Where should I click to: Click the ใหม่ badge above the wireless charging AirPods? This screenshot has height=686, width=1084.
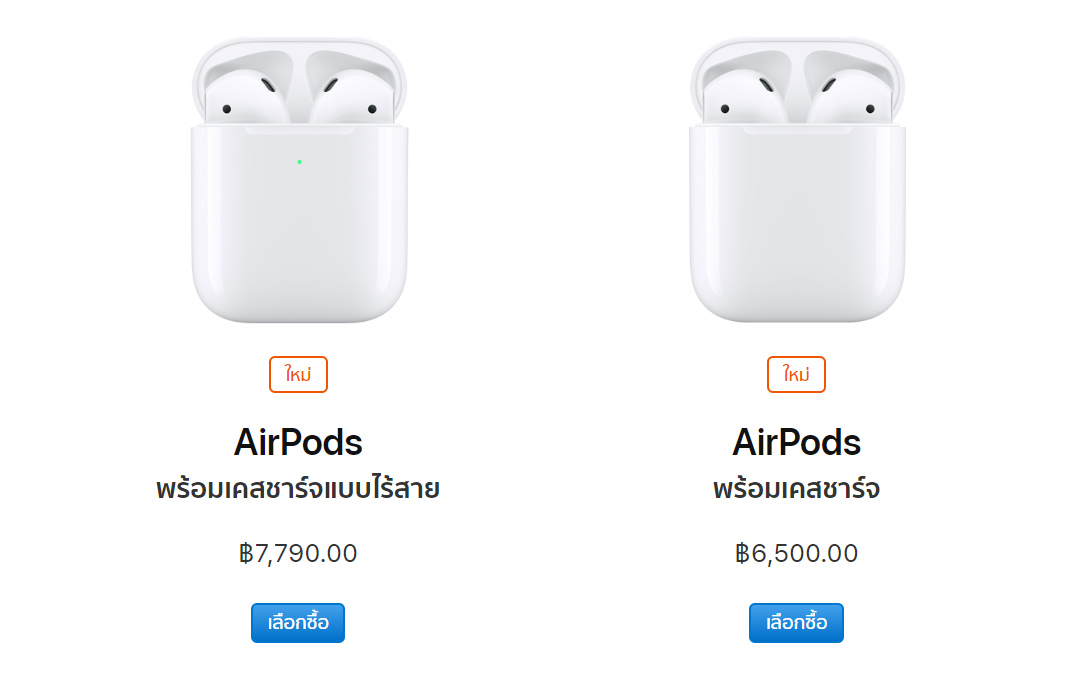(298, 374)
